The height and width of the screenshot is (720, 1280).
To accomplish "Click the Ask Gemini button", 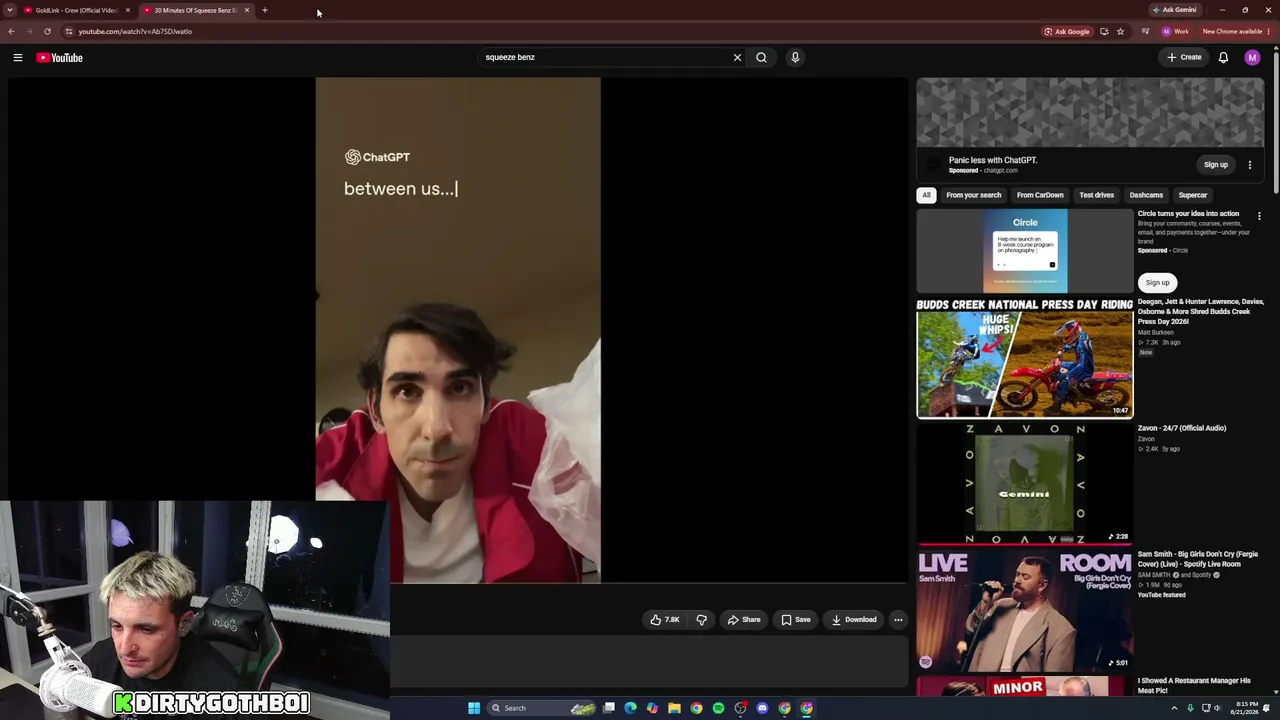I will tap(1175, 10).
